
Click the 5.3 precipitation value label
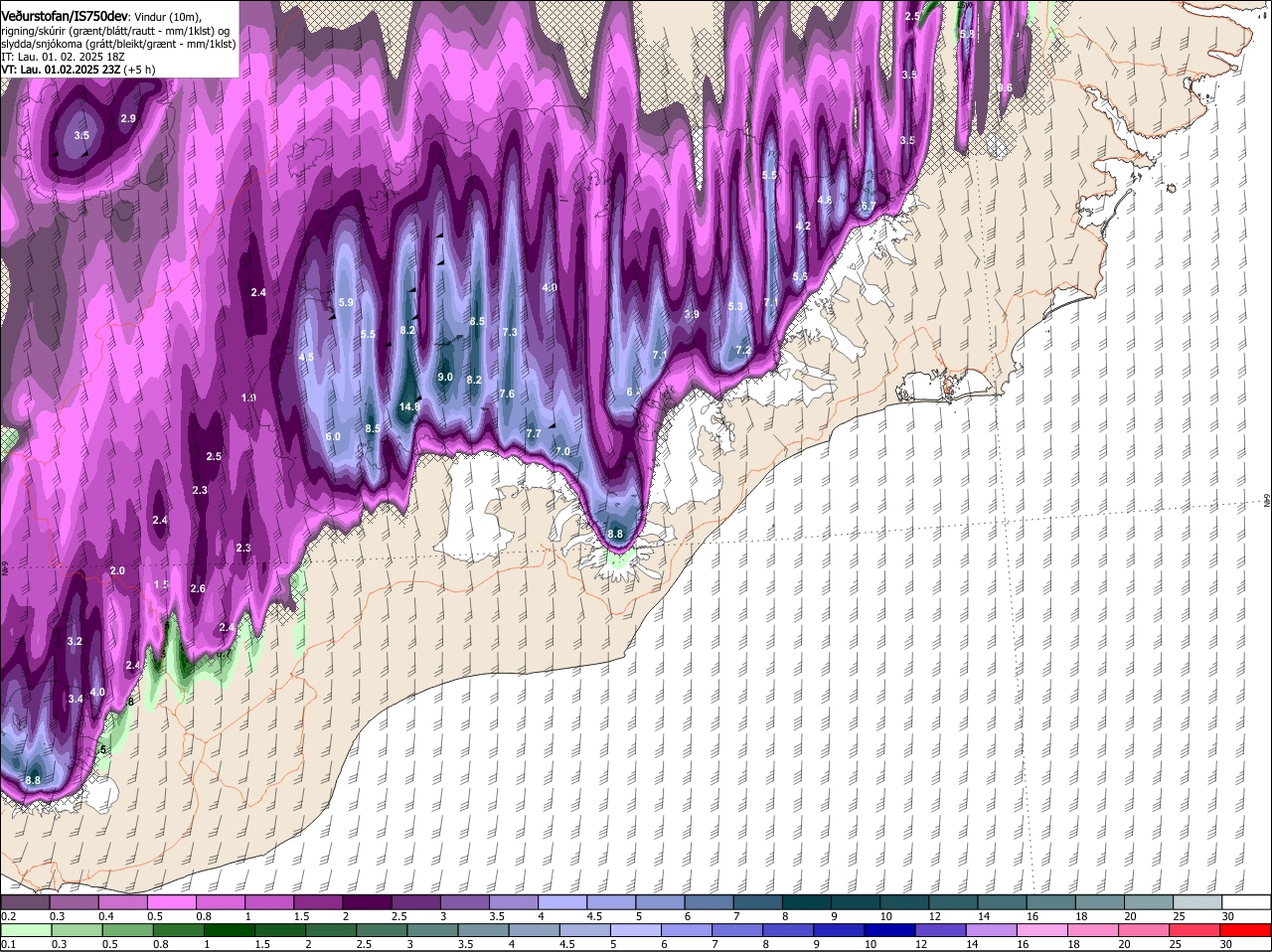(x=735, y=306)
